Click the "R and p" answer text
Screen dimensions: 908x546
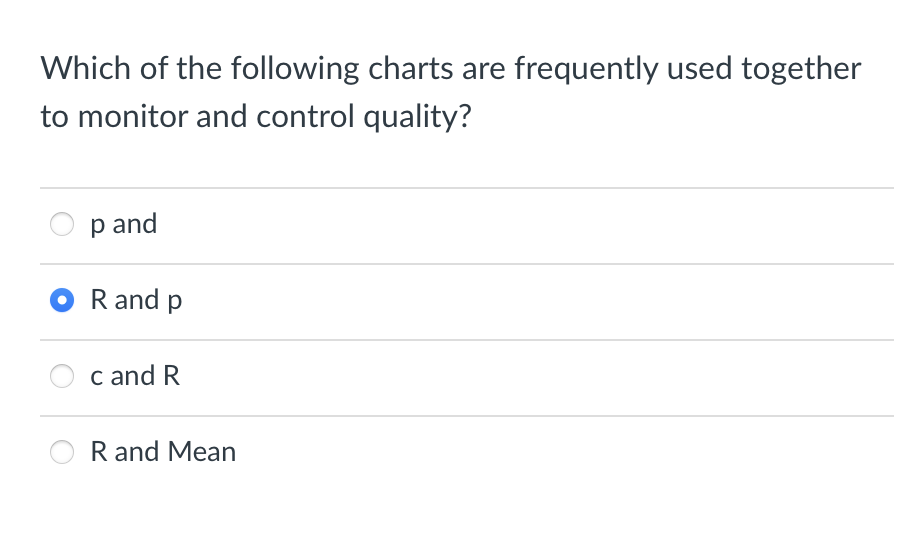point(136,300)
